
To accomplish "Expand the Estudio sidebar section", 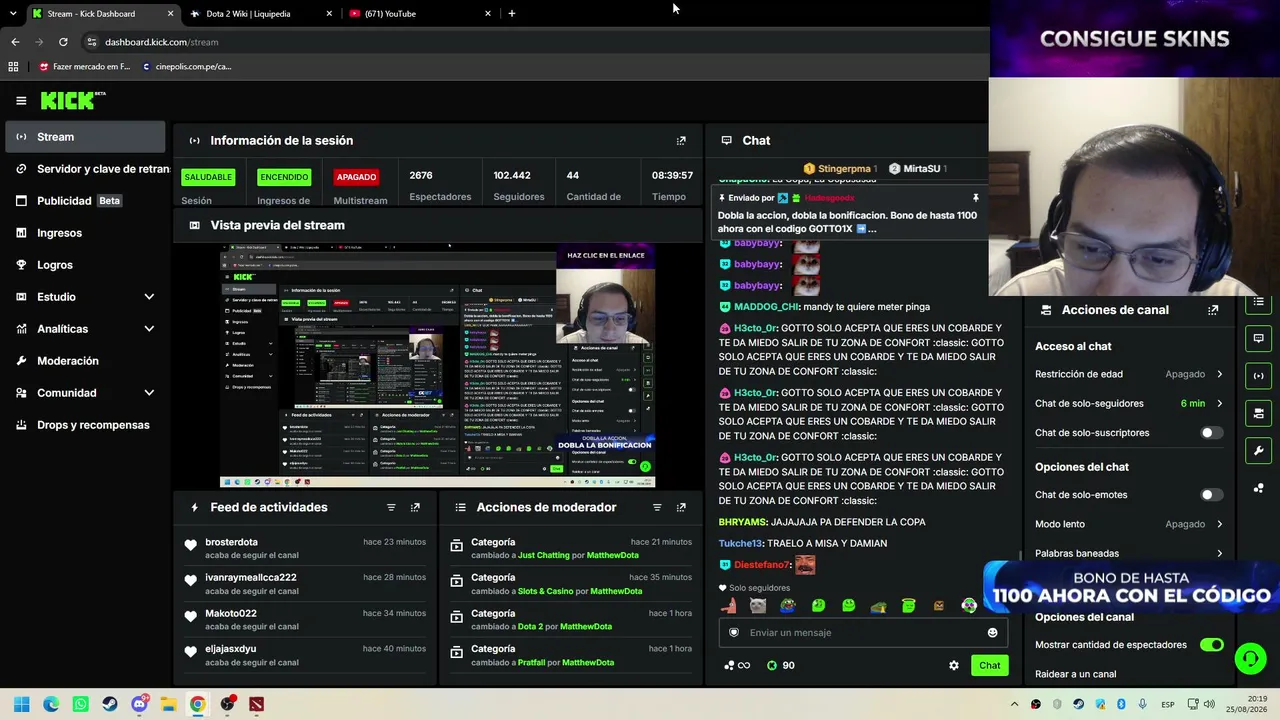I will (x=85, y=297).
